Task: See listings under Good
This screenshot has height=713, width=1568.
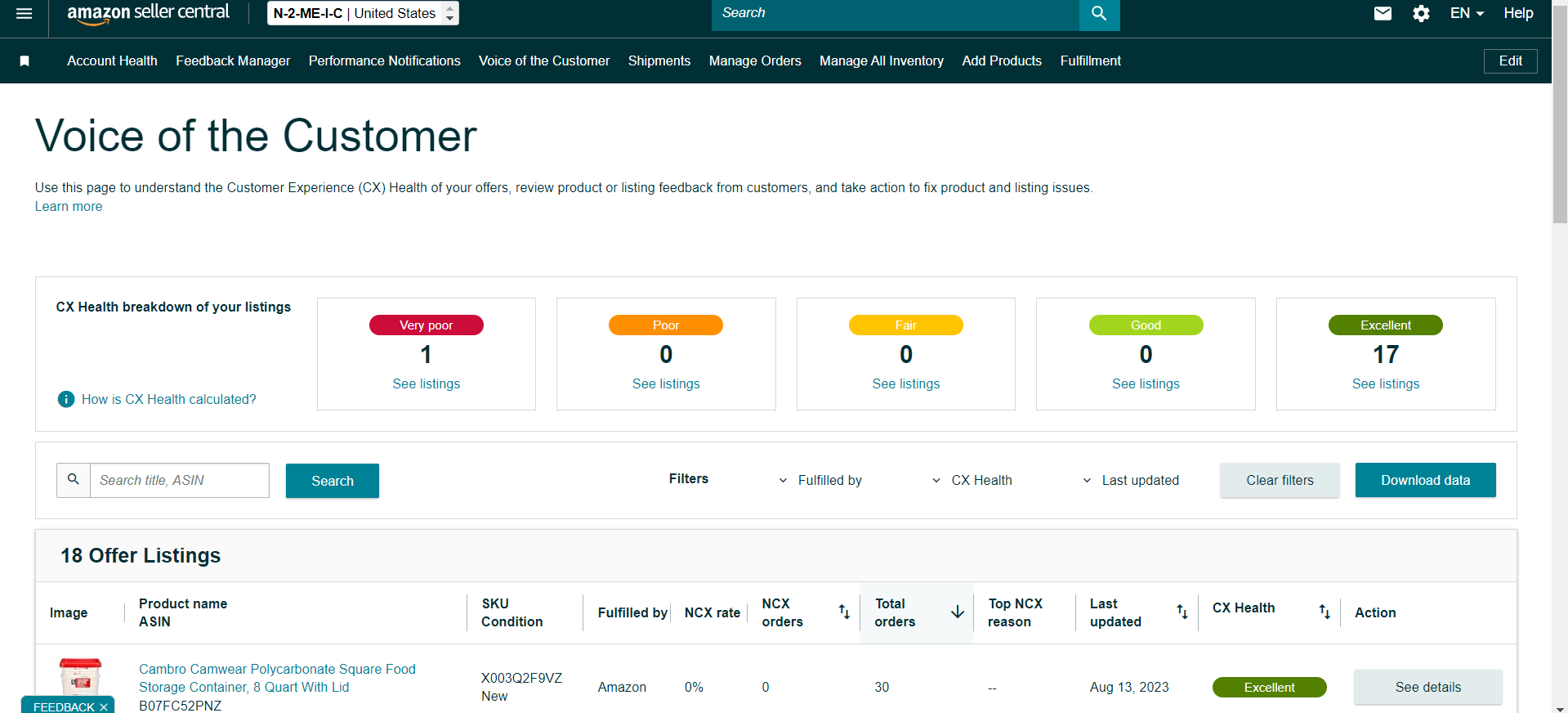Action: coord(1146,384)
